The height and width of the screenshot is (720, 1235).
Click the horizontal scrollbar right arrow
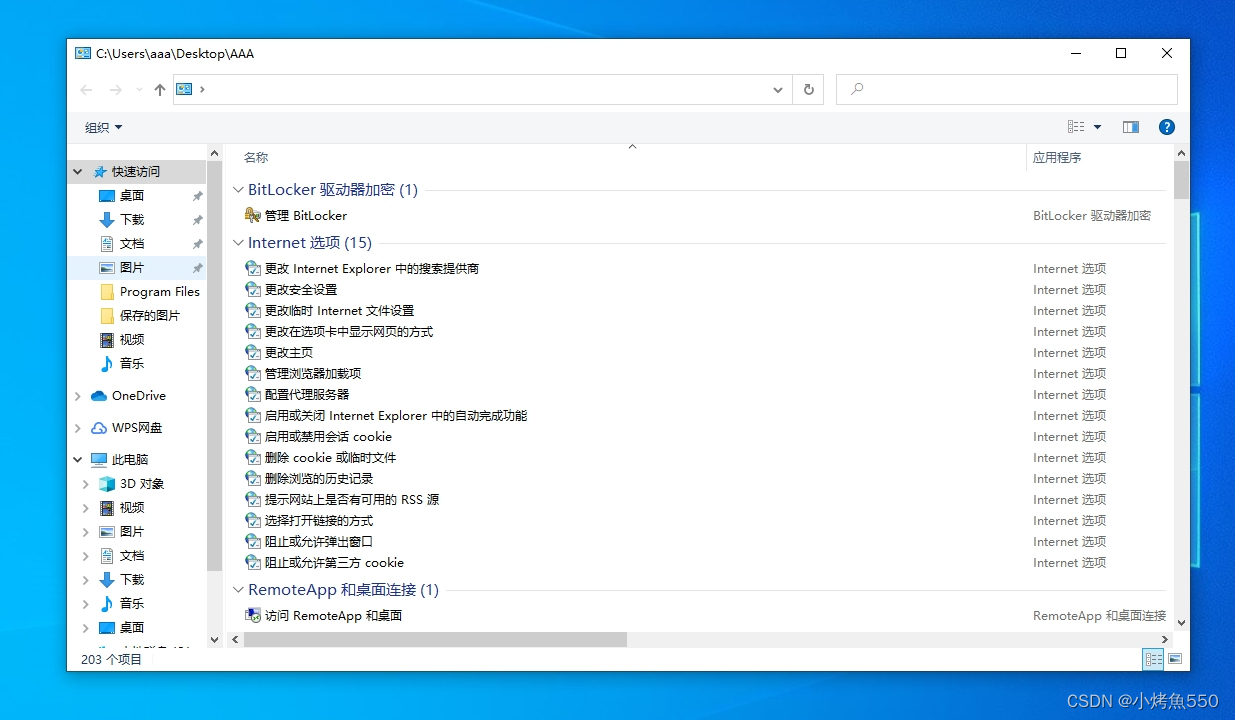point(1165,639)
